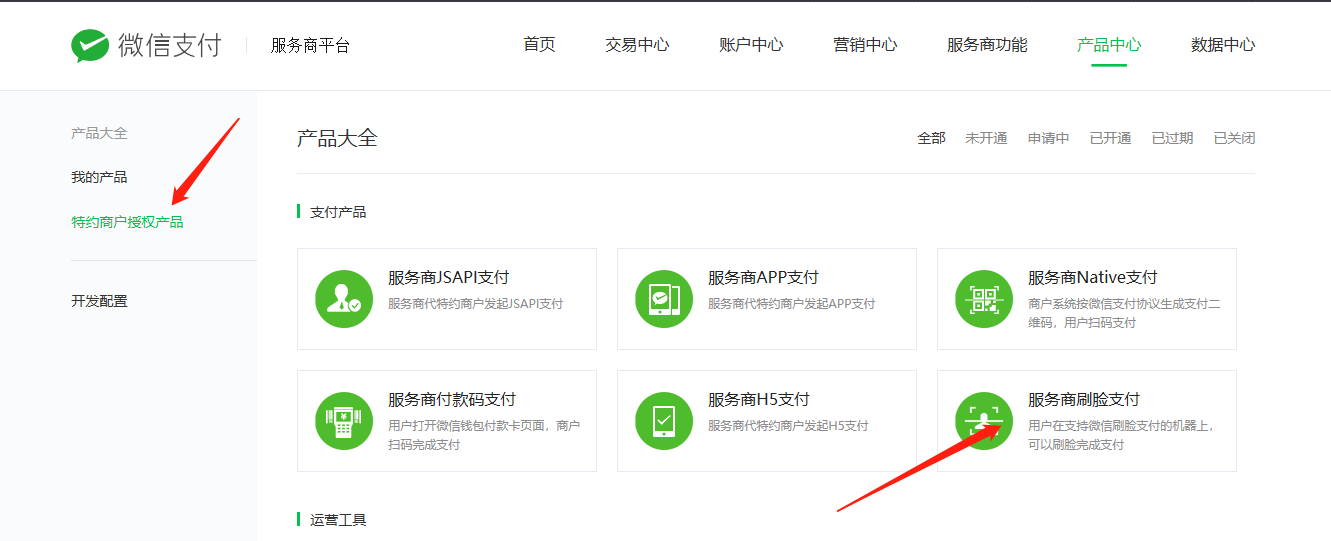Filter products by 已开通
The width and height of the screenshot is (1331, 541).
tap(1110, 138)
